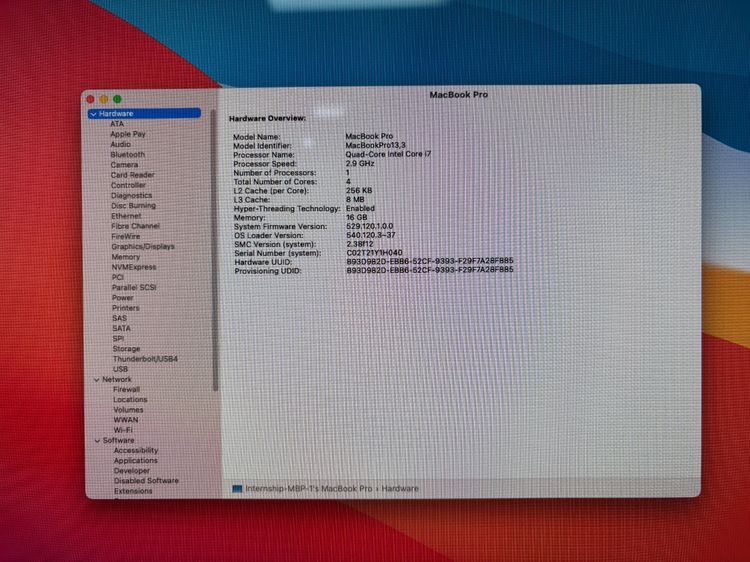Click the MacBookPro13,3 model identifier
Image resolution: width=750 pixels, height=562 pixels.
375,145
